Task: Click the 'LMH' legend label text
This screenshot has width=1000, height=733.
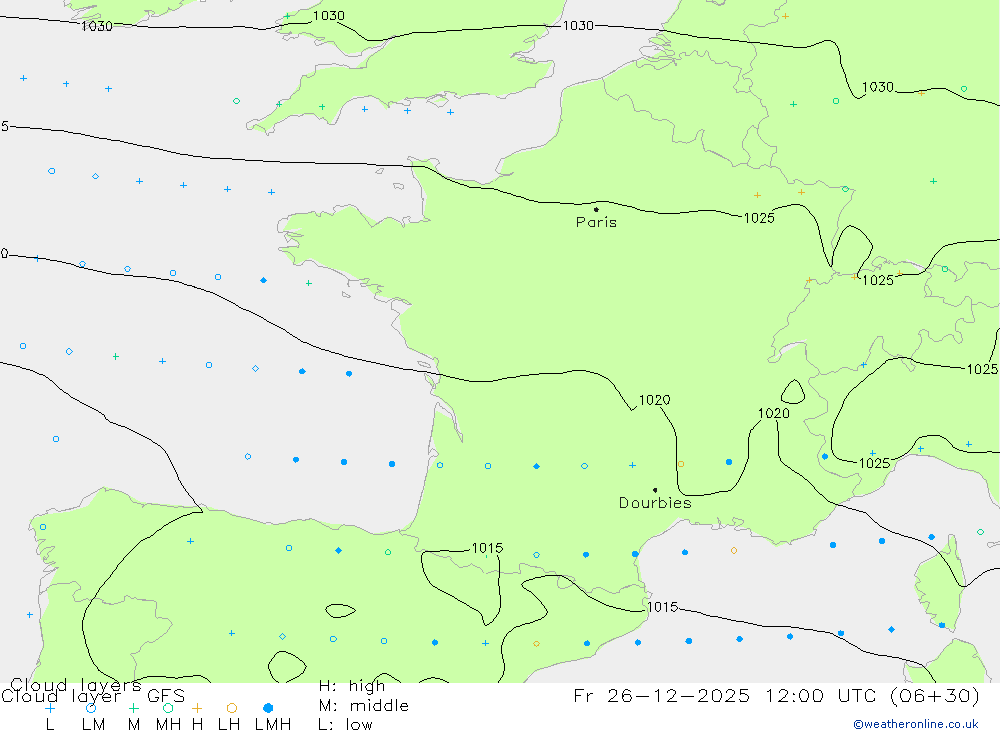Action: 273,725
